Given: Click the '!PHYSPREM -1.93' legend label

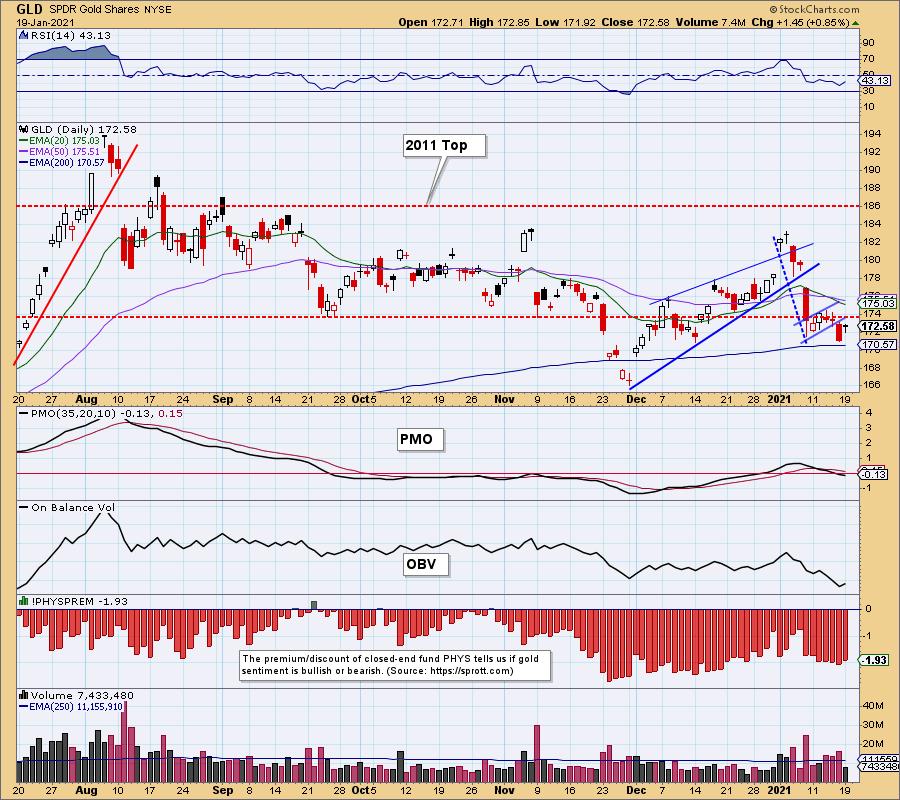Looking at the screenshot, I should (79, 601).
